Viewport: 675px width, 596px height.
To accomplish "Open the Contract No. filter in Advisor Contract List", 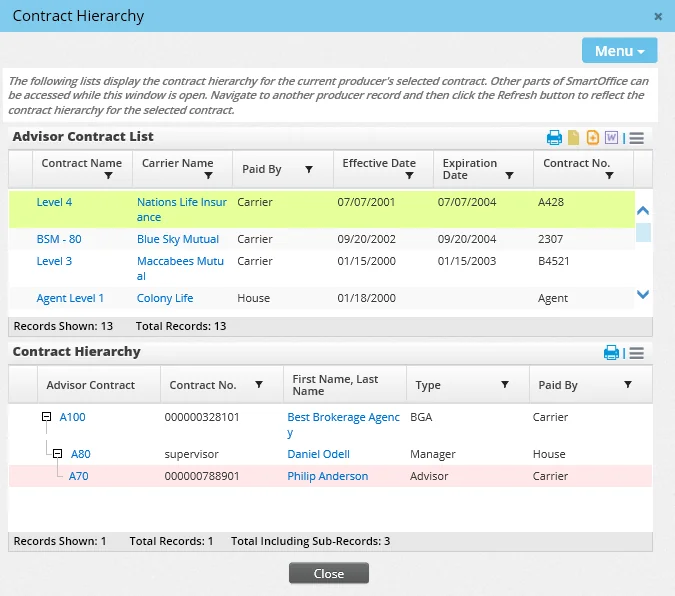I will click(x=609, y=175).
